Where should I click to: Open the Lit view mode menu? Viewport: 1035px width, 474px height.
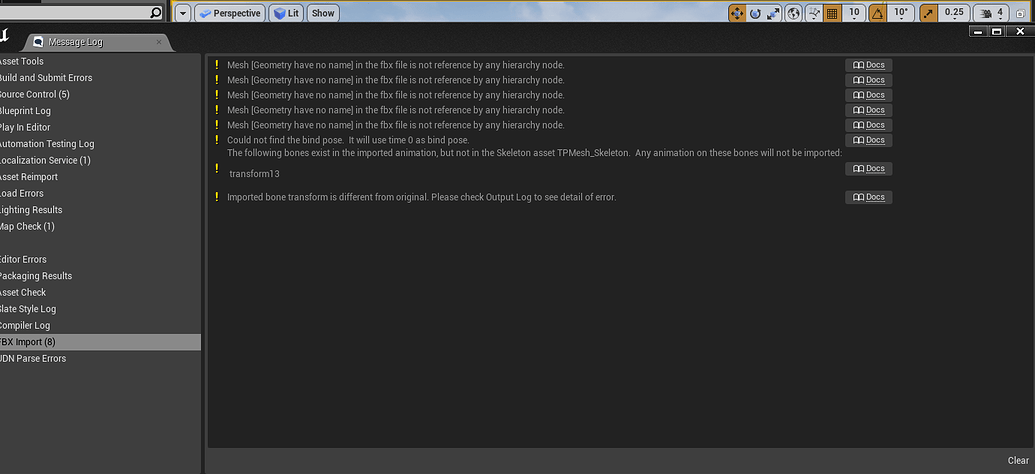pos(286,13)
